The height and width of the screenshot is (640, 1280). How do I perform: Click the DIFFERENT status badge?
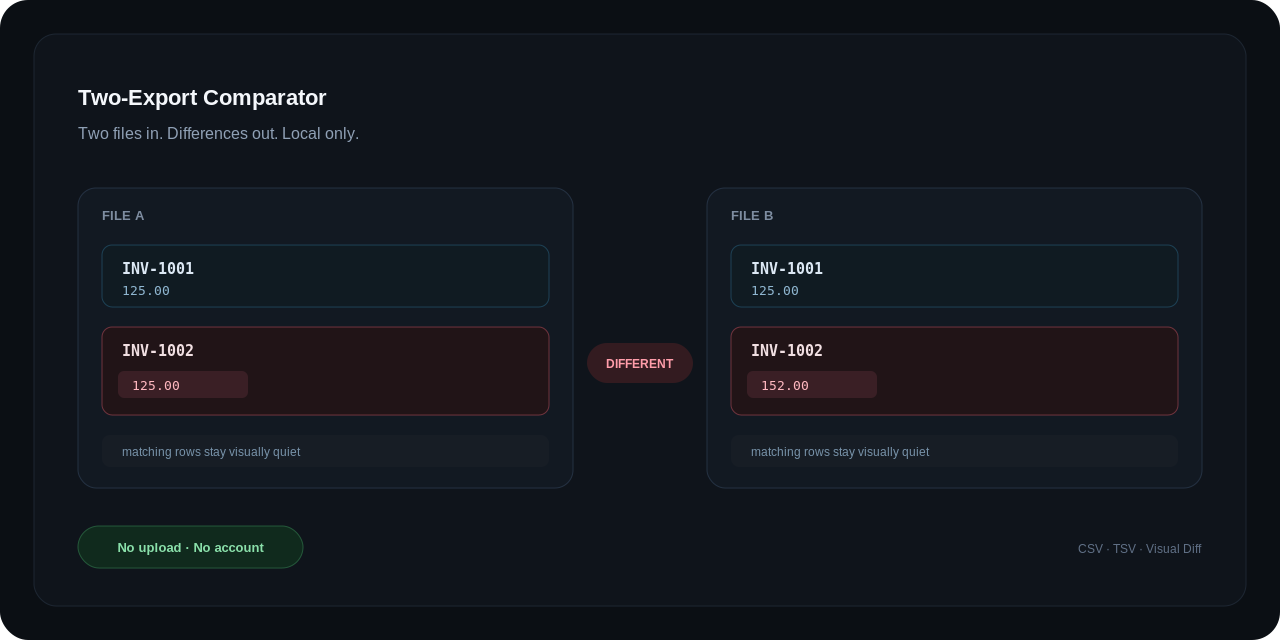[640, 363]
